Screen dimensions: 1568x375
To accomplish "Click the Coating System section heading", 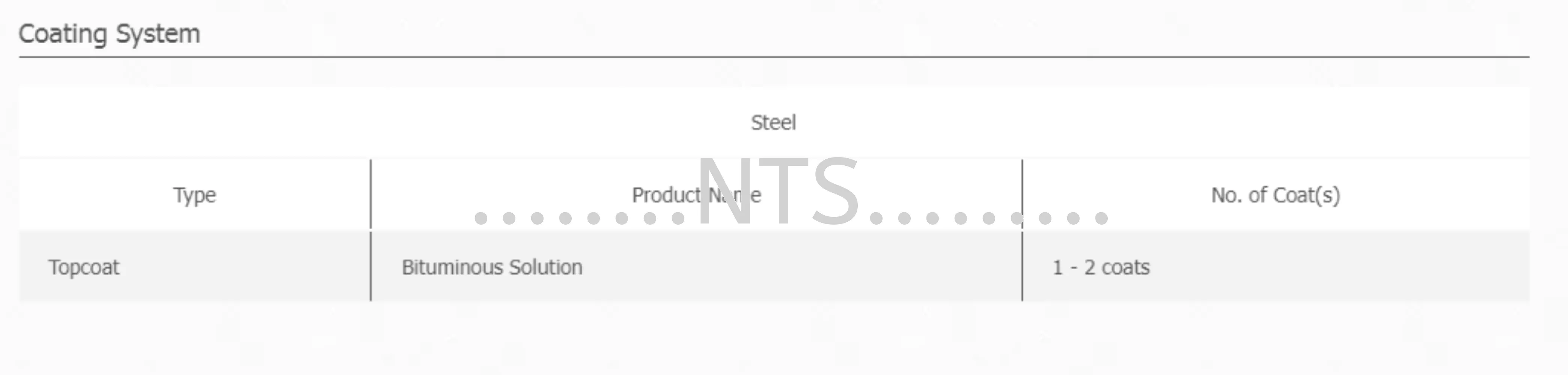I will [x=109, y=34].
